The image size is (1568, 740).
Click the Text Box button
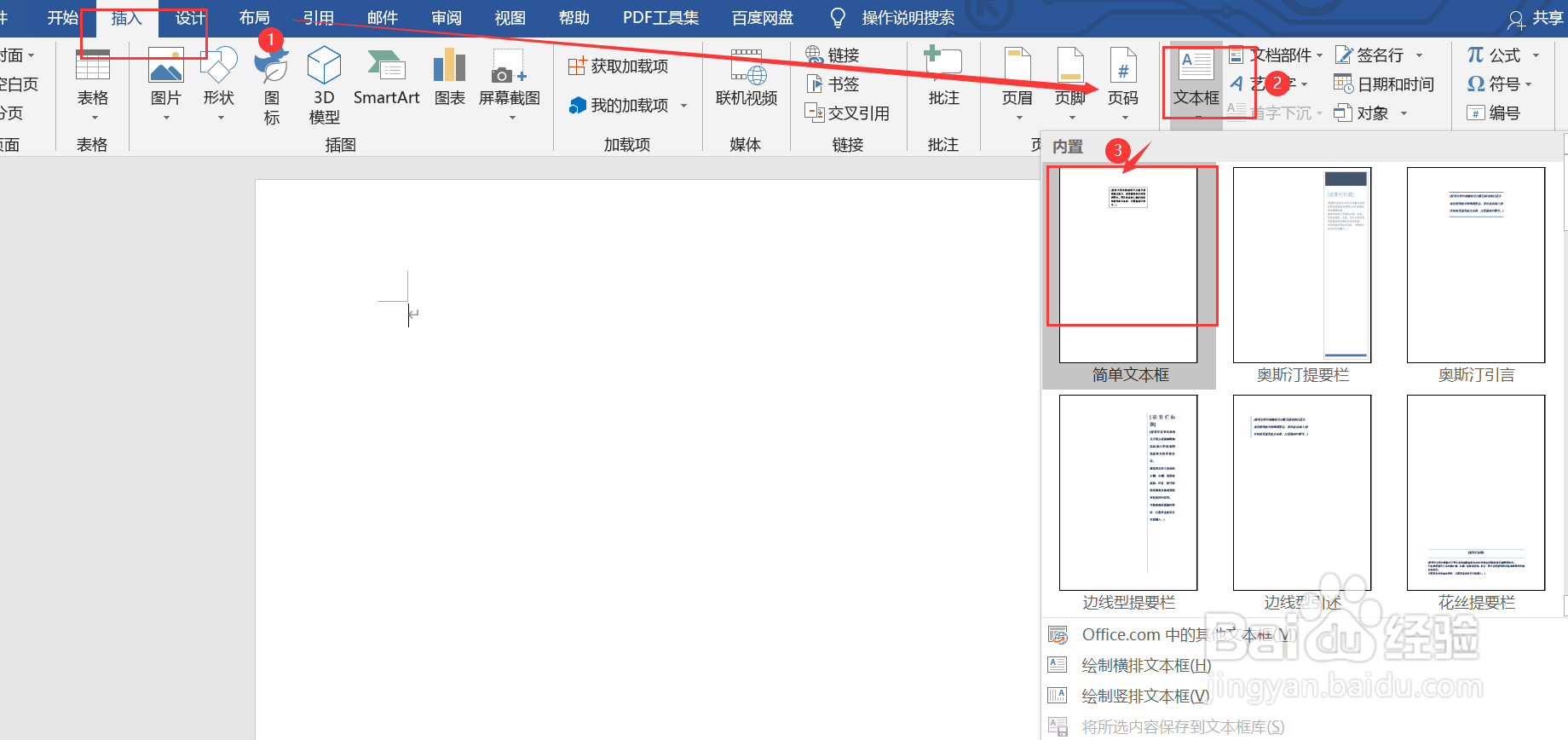click(1196, 82)
